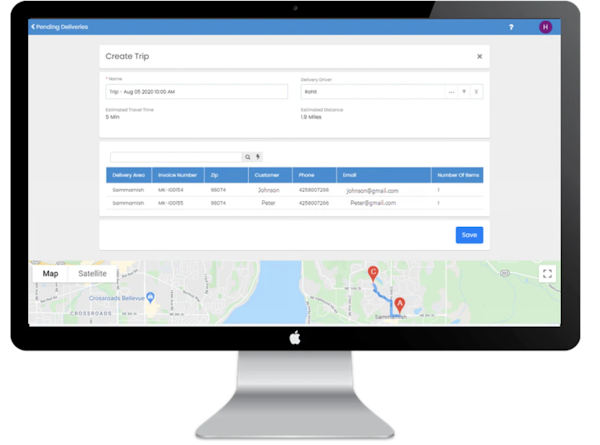Toggle map fullscreen view
This screenshot has width=600, height=445.
tap(547, 273)
